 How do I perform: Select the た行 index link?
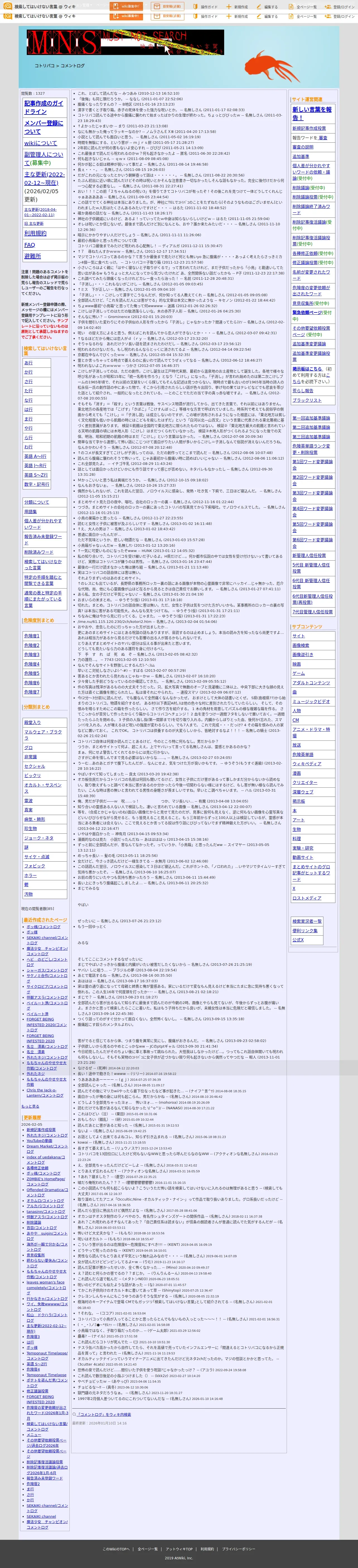click(28, 391)
